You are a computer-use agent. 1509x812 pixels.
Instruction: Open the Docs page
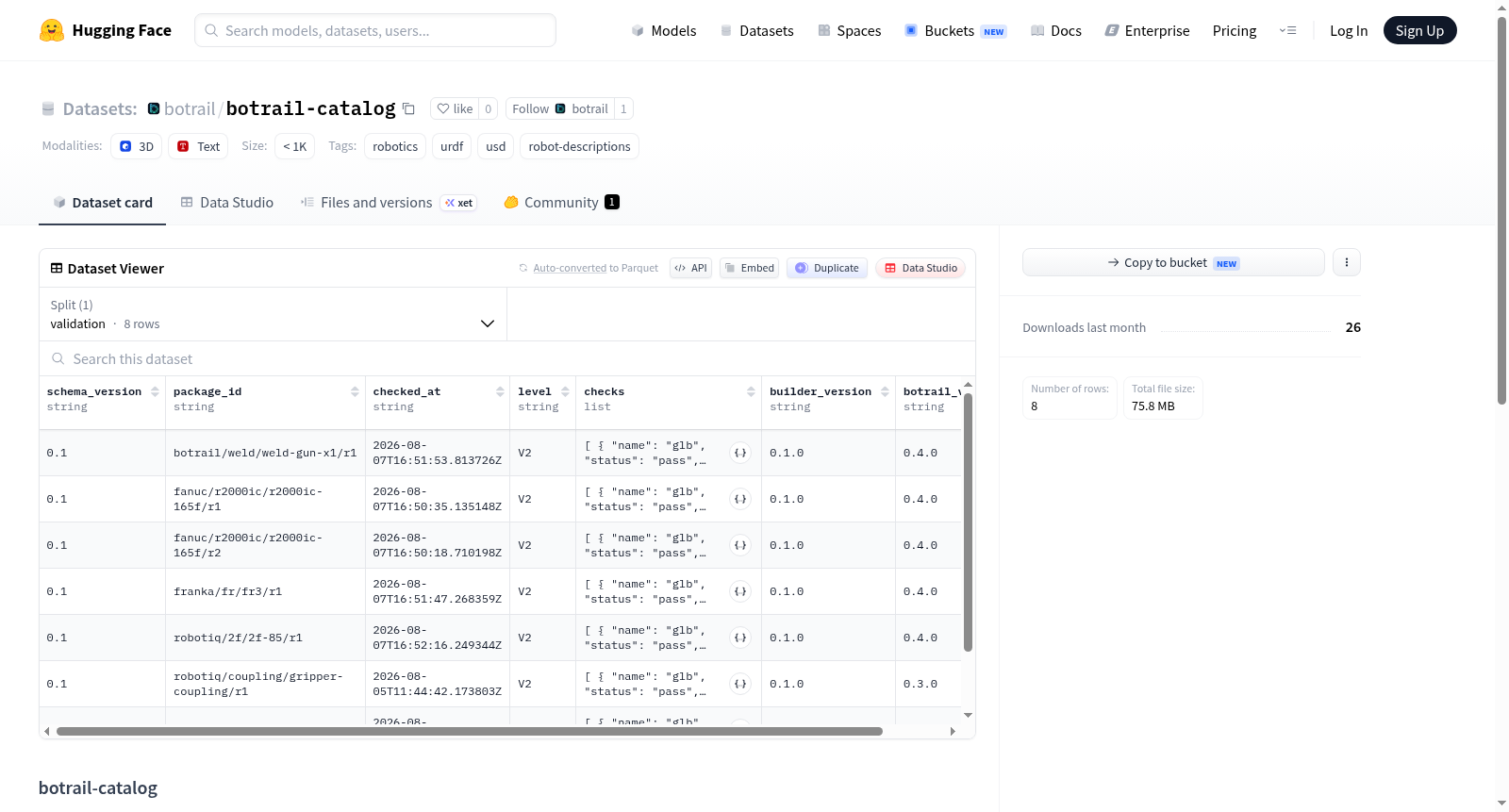1056,30
